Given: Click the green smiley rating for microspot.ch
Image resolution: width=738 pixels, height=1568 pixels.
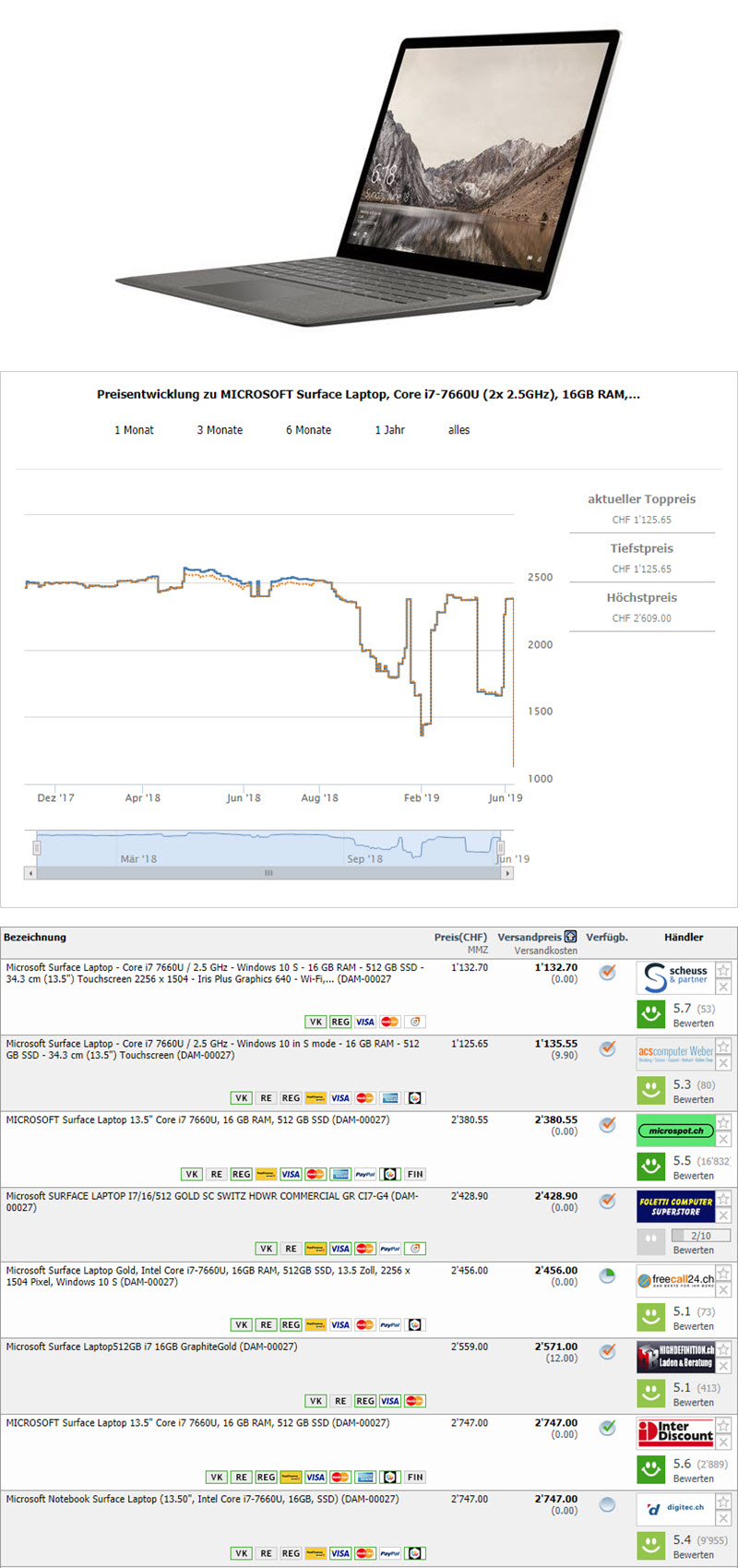Looking at the screenshot, I should tap(651, 1167).
